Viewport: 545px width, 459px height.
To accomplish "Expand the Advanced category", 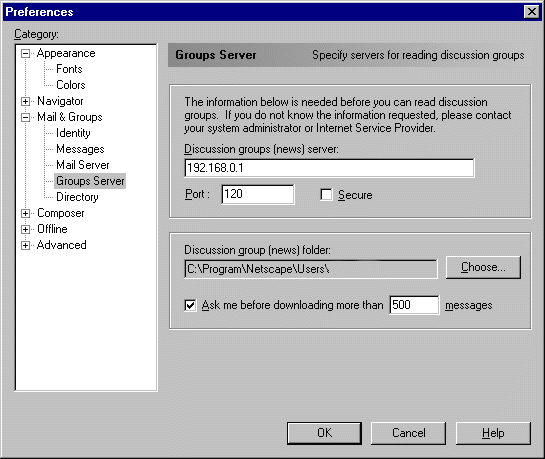I will pyautogui.click(x=25, y=245).
